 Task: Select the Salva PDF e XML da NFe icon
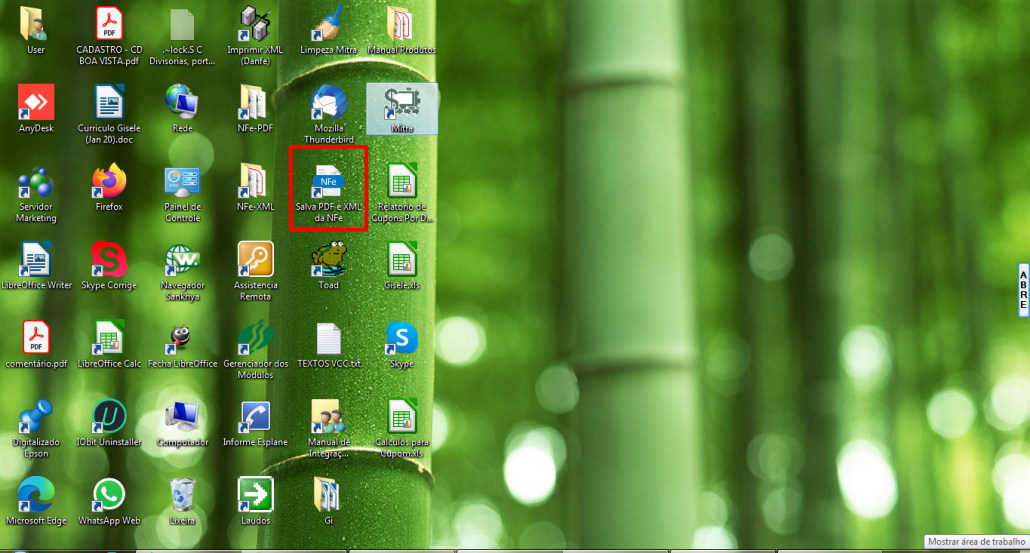pyautogui.click(x=329, y=182)
